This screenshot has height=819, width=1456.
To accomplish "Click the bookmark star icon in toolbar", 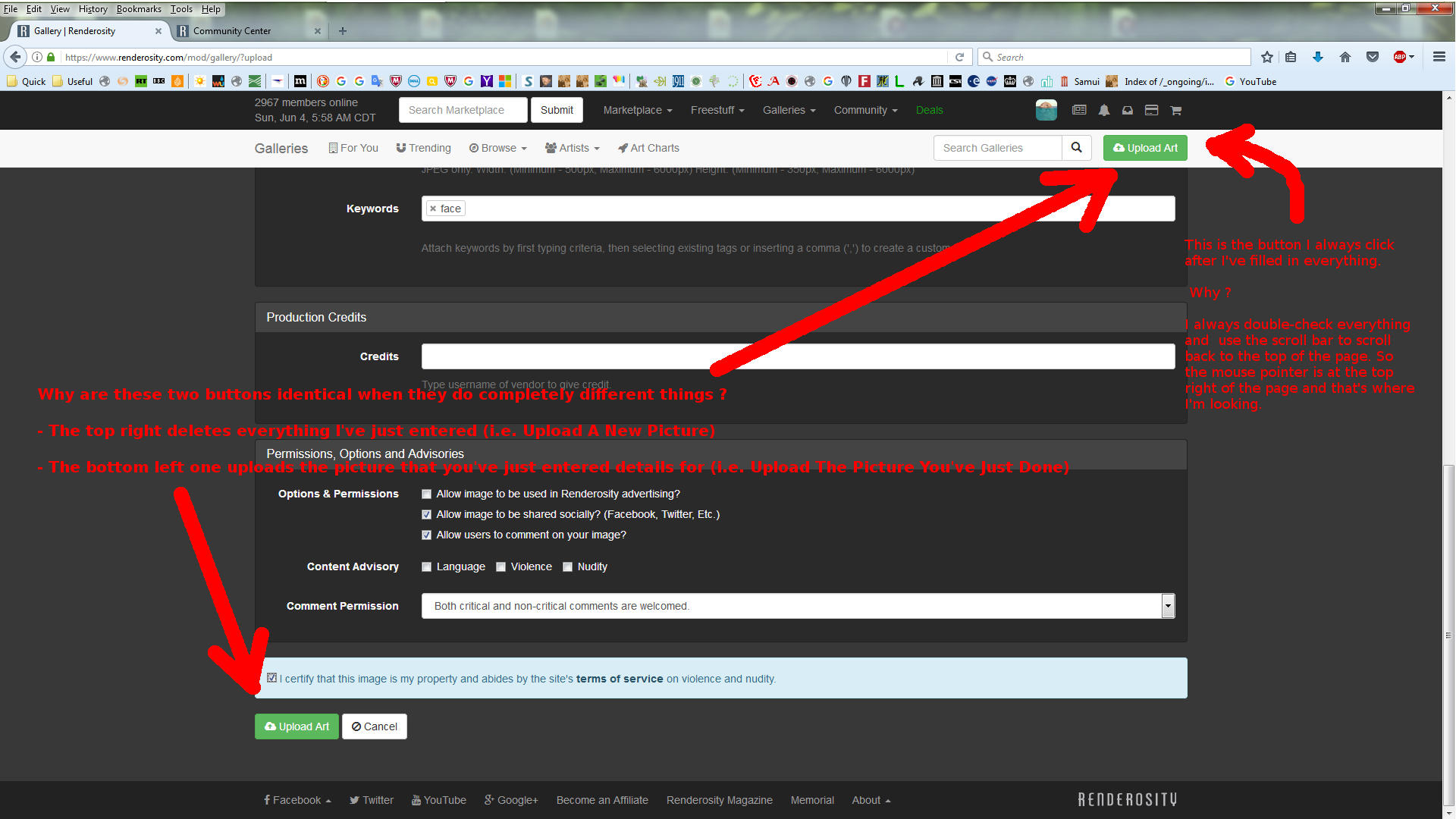I will tap(1266, 57).
